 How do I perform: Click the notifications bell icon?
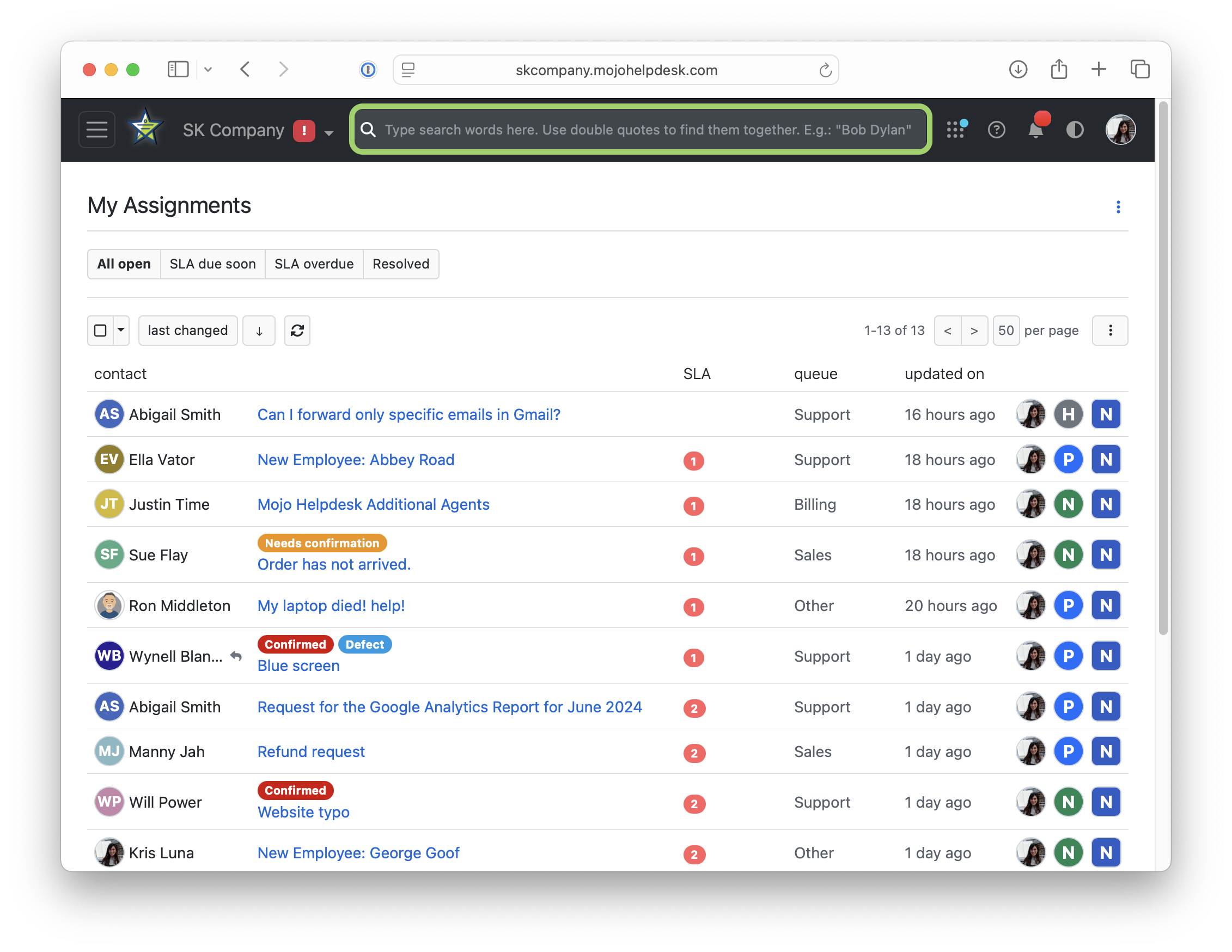1036,130
